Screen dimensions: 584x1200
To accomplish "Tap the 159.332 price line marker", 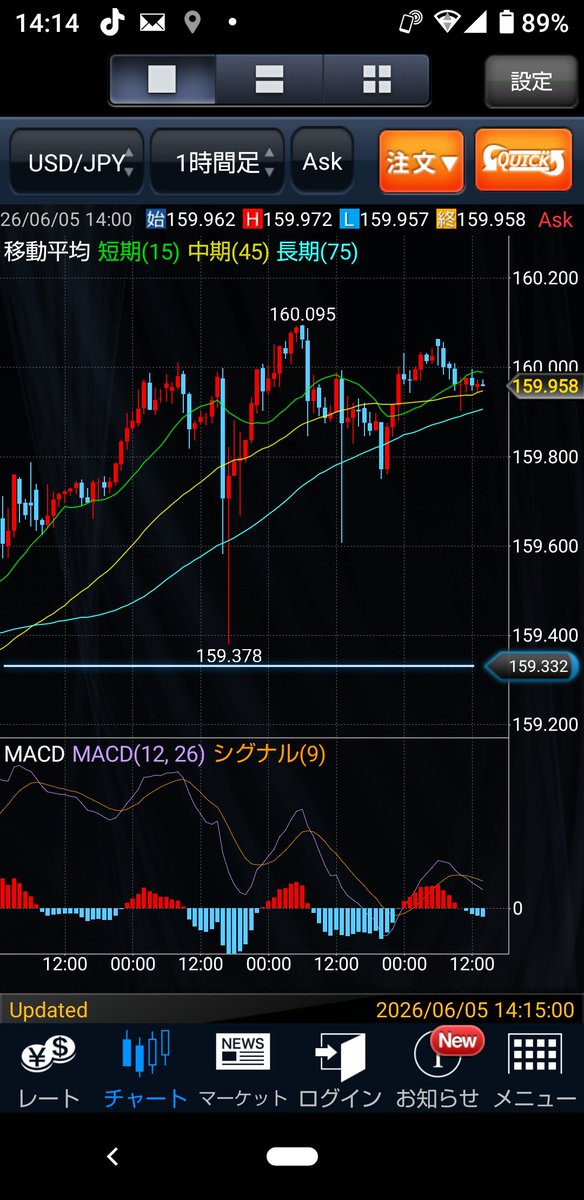I will pyautogui.click(x=530, y=666).
